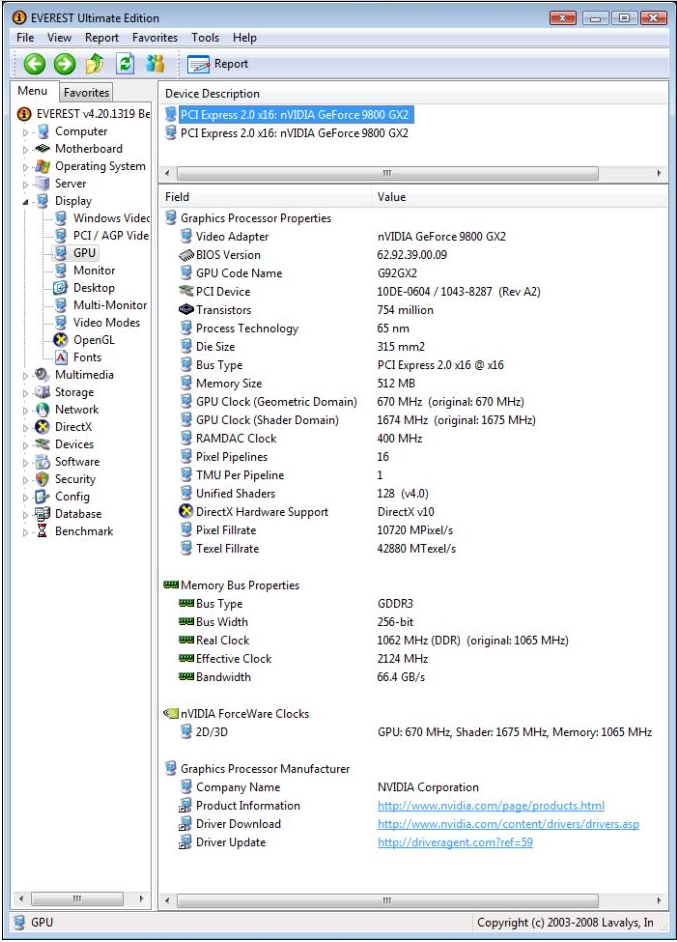Select OpenGL in the Display tree
The image size is (677, 942).
click(x=93, y=340)
